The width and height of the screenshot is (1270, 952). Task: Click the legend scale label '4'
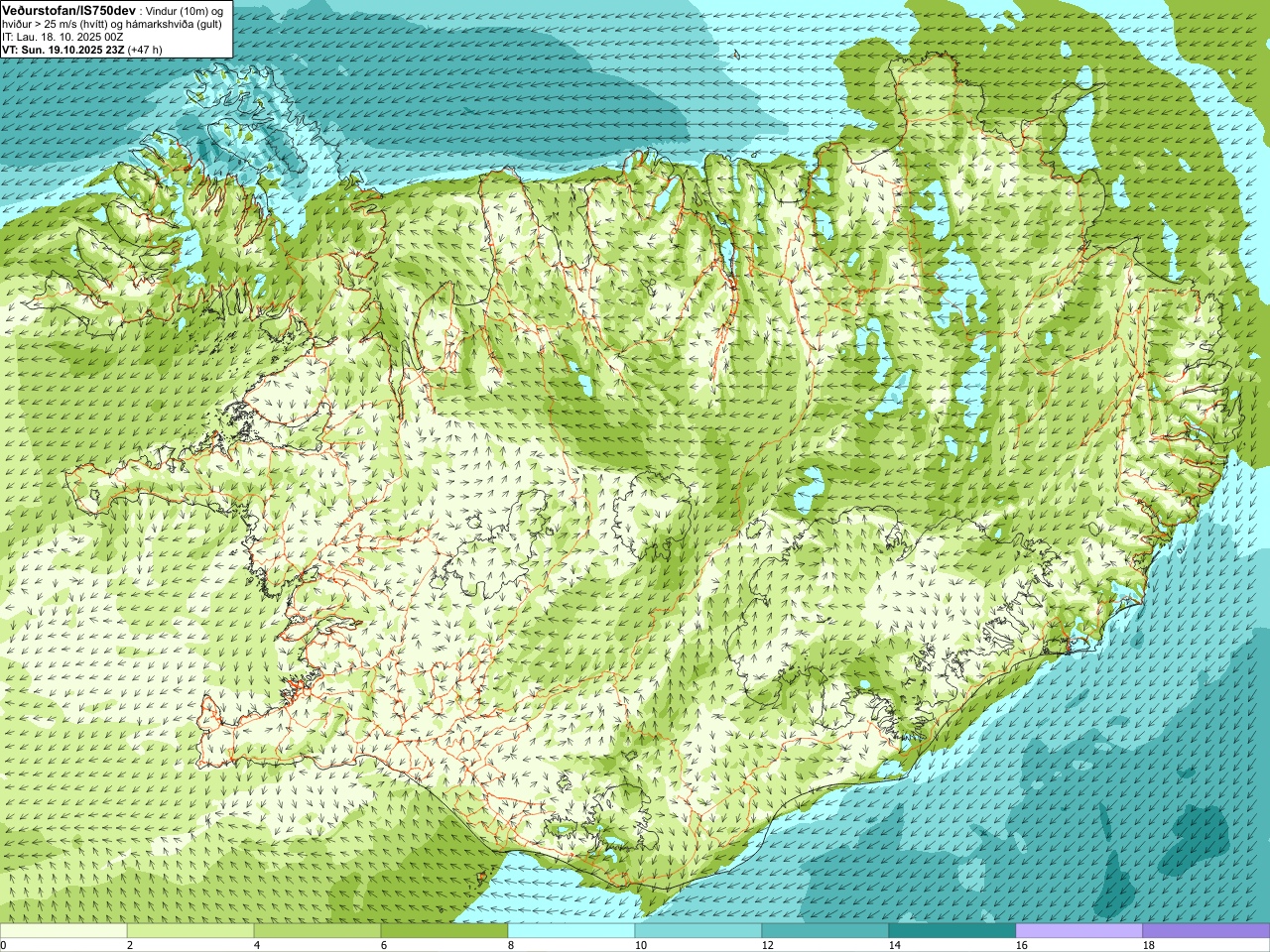click(257, 946)
